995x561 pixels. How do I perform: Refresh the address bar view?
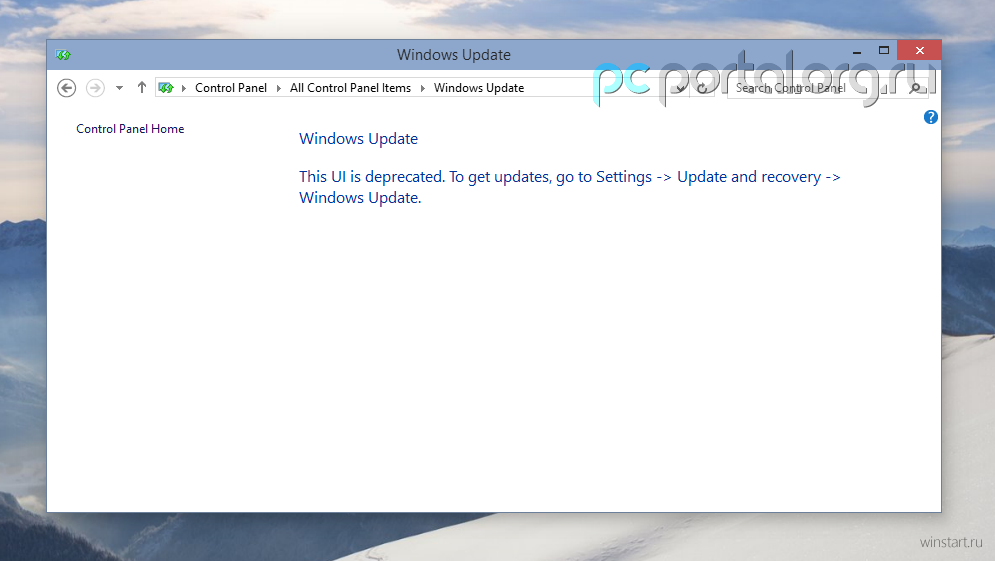point(702,88)
